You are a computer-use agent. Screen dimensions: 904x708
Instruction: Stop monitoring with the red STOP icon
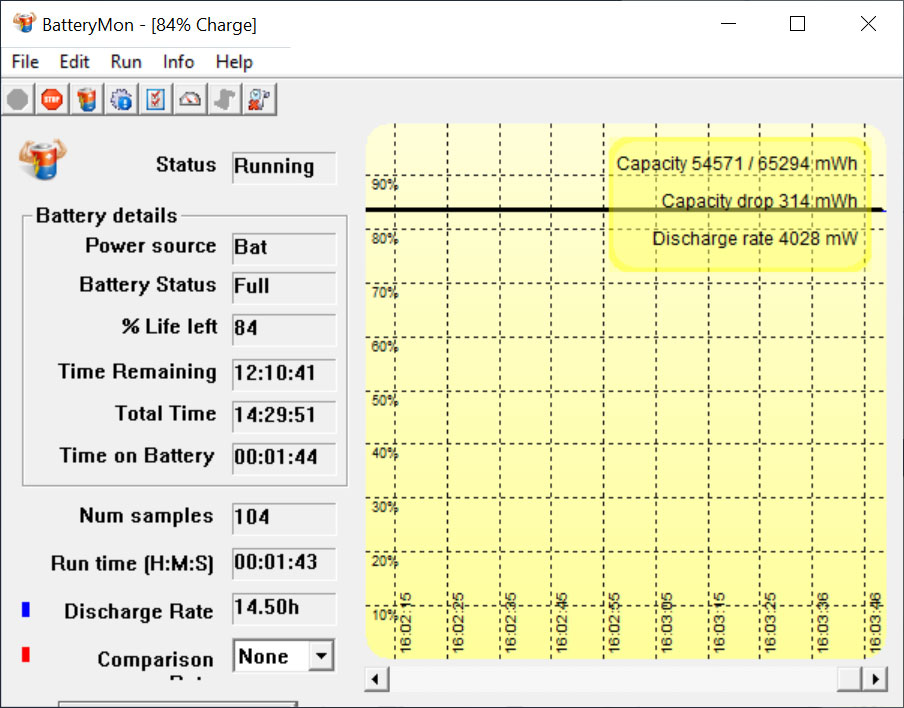[52, 100]
